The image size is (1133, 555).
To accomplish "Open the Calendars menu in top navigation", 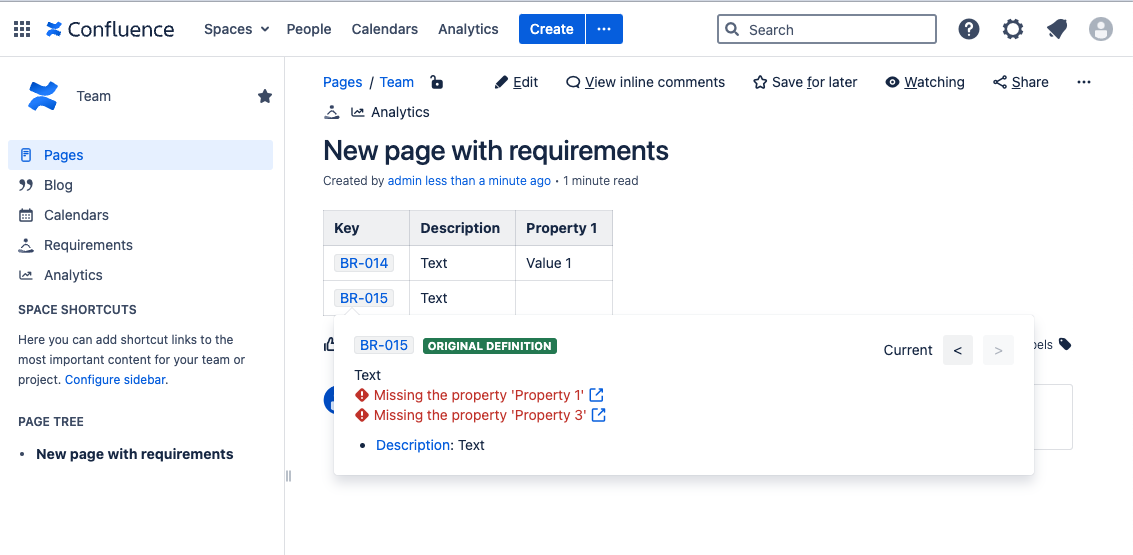I will [384, 29].
